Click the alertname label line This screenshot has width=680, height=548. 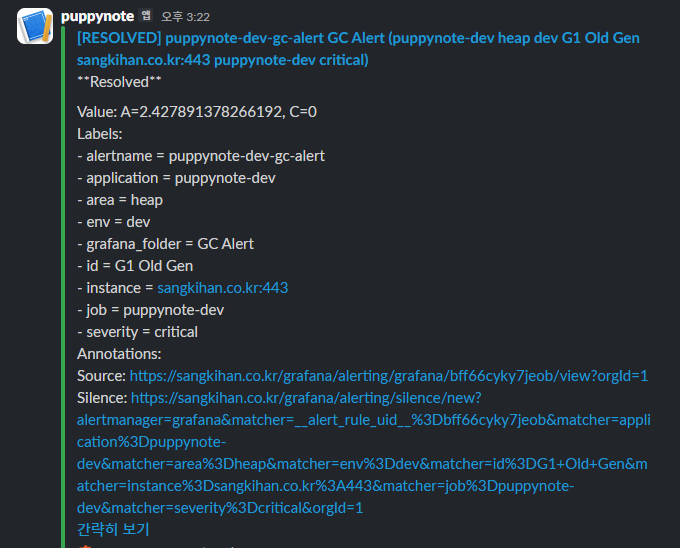point(201,156)
